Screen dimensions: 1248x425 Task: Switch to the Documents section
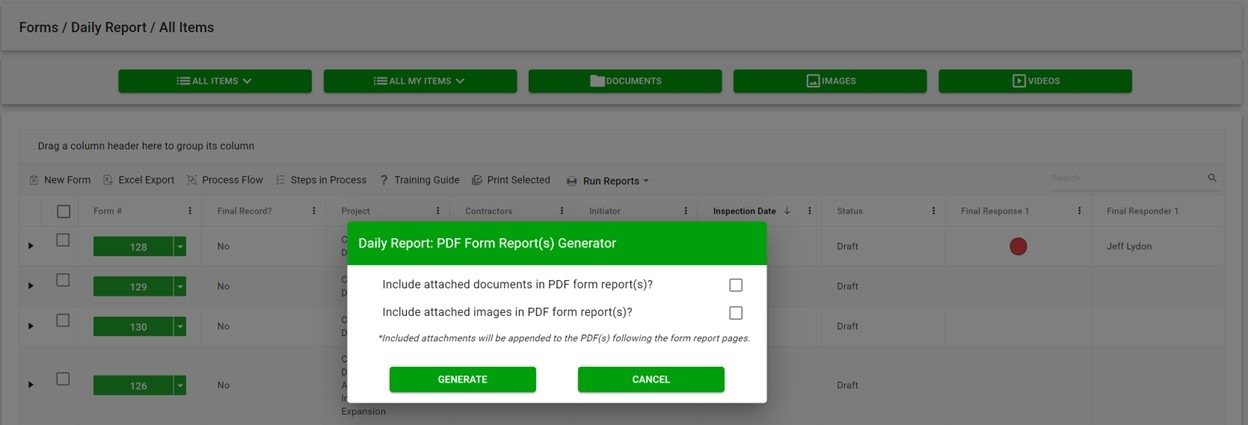click(625, 81)
